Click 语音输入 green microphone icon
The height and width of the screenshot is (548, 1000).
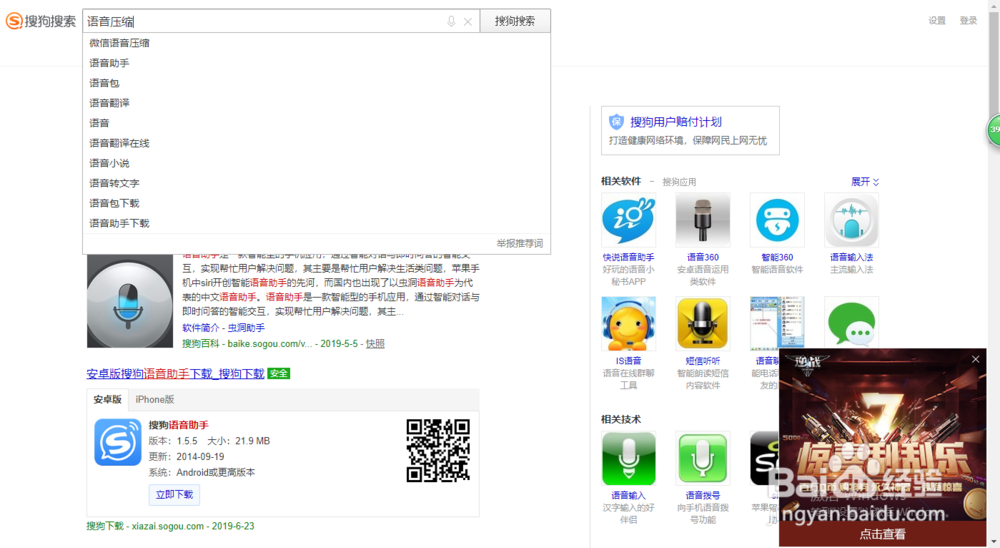pyautogui.click(x=628, y=458)
